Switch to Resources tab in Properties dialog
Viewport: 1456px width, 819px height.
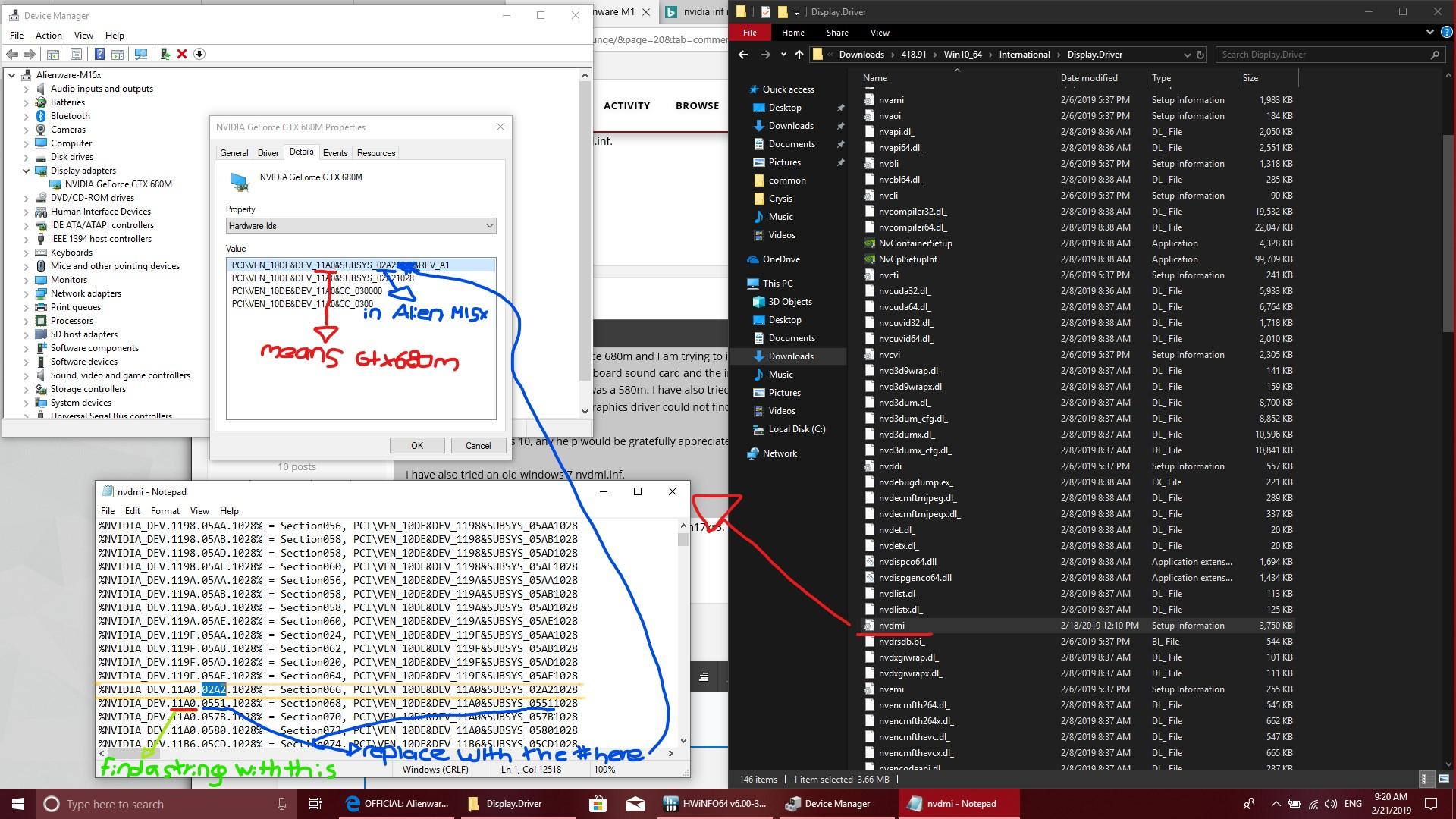pos(376,153)
